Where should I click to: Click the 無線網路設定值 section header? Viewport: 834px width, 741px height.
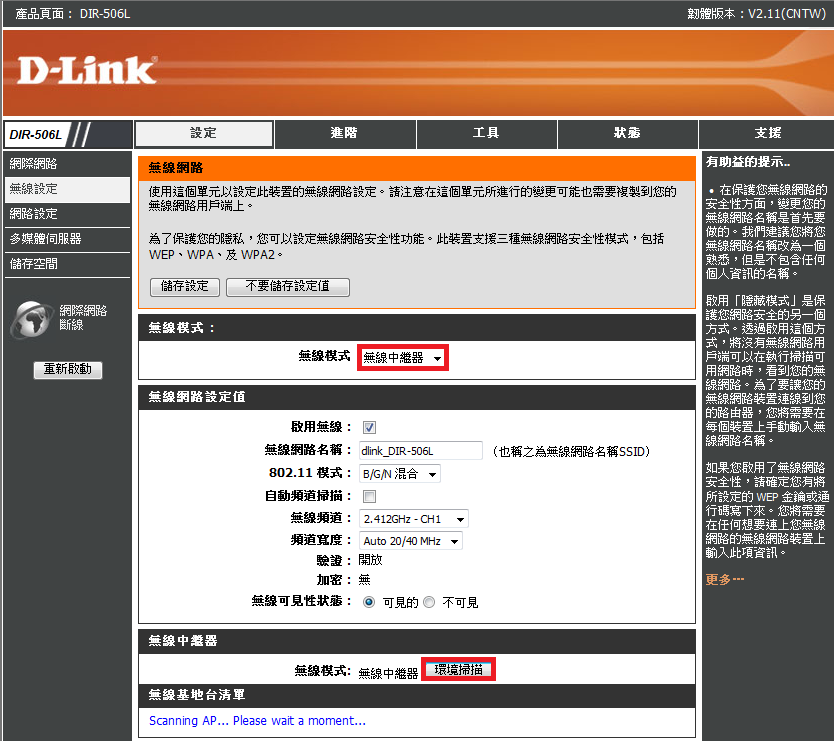pyautogui.click(x=417, y=397)
